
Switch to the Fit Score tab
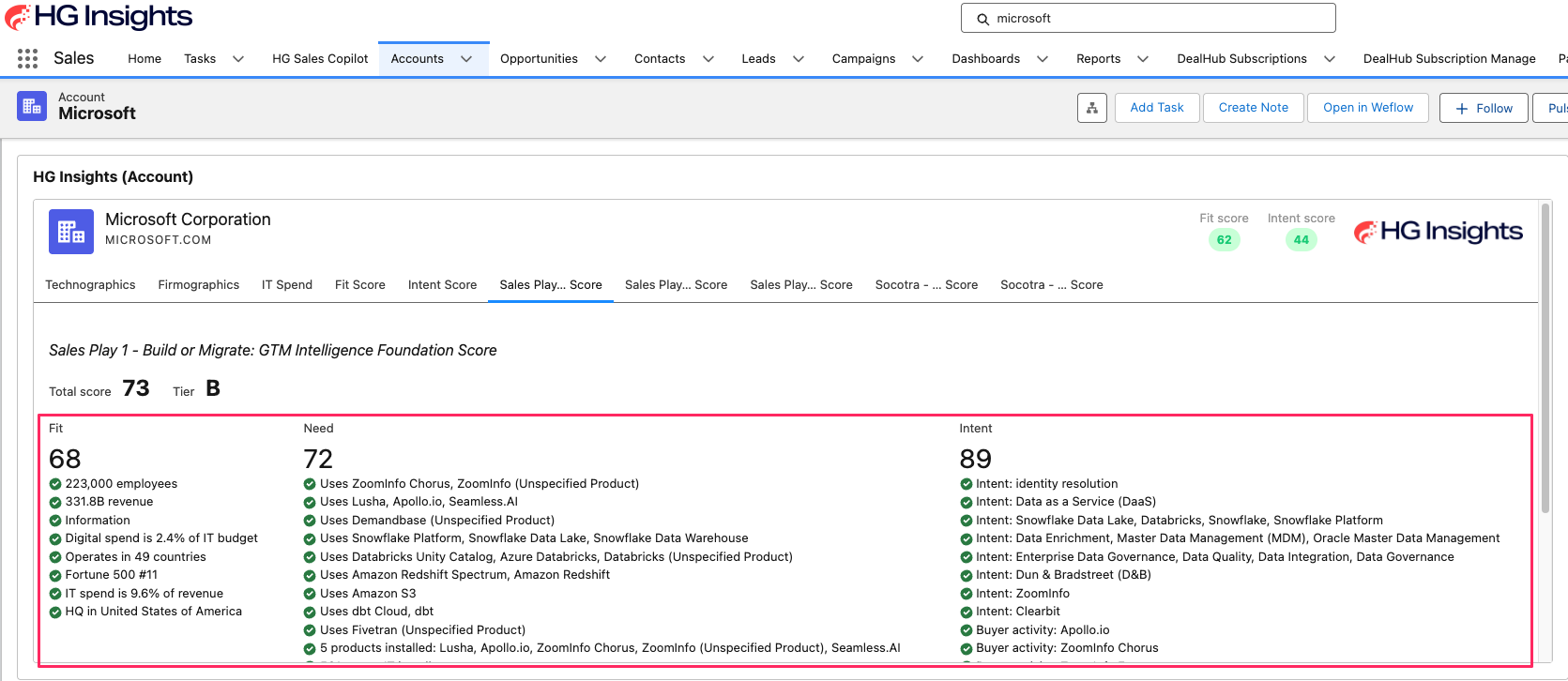[x=360, y=285]
